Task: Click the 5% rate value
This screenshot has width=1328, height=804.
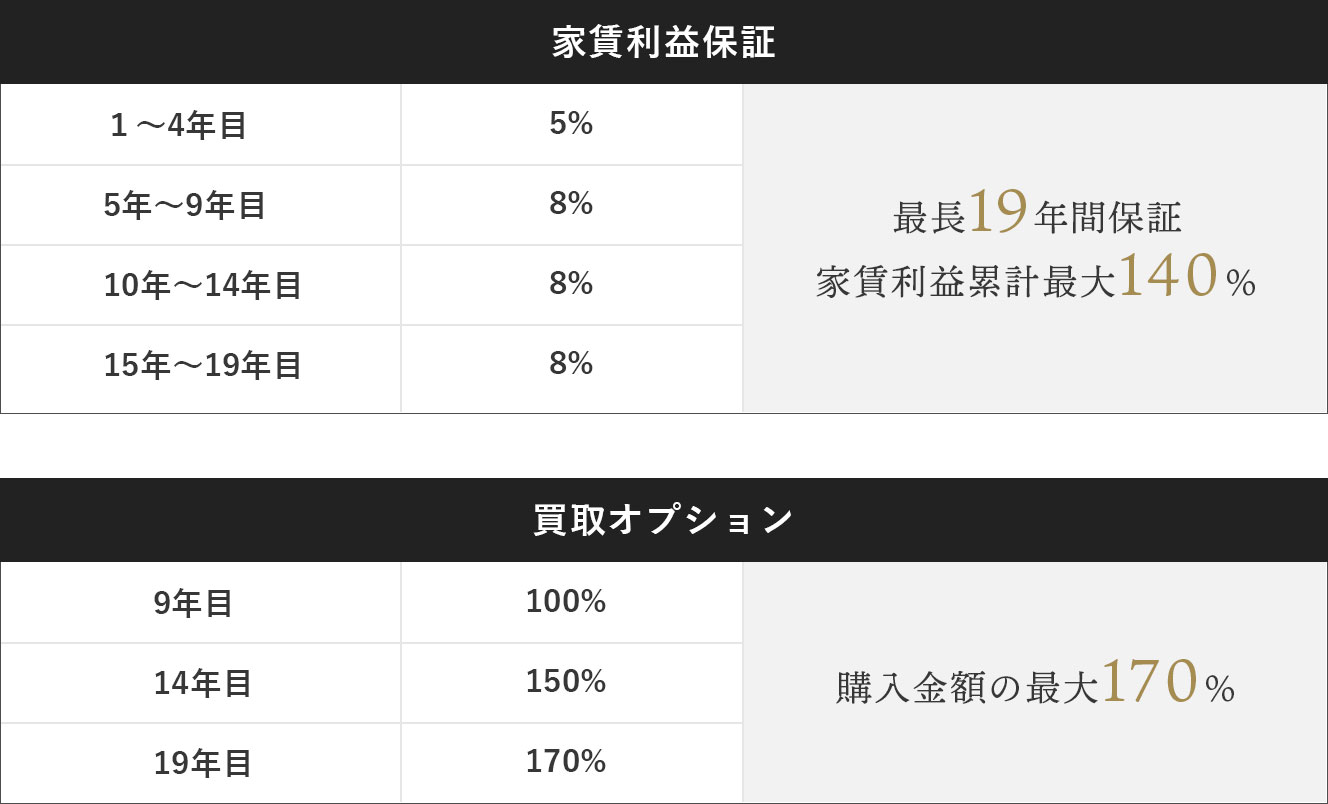Action: [x=571, y=124]
